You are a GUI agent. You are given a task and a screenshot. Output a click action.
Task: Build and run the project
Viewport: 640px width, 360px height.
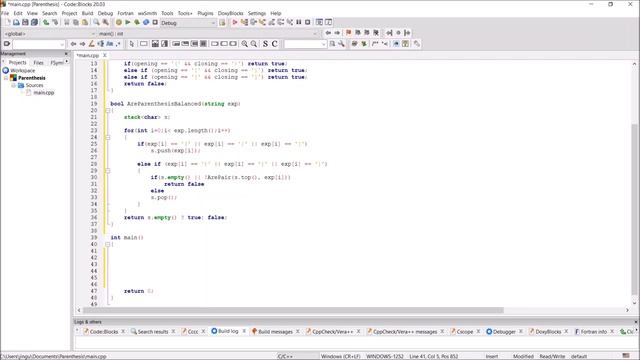click(x=137, y=22)
